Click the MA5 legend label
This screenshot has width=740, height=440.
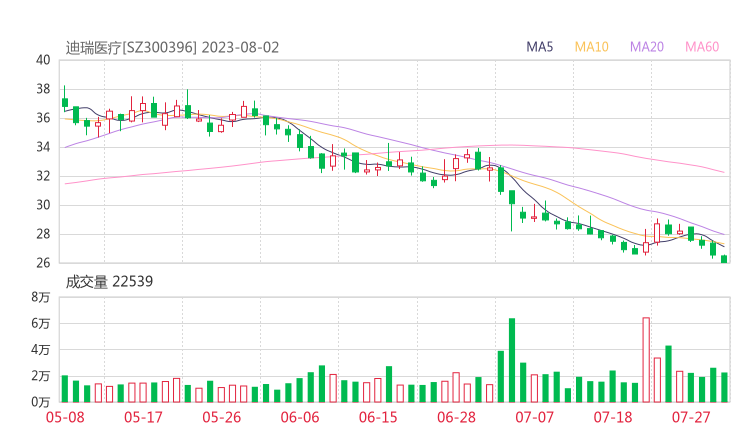(x=539, y=47)
